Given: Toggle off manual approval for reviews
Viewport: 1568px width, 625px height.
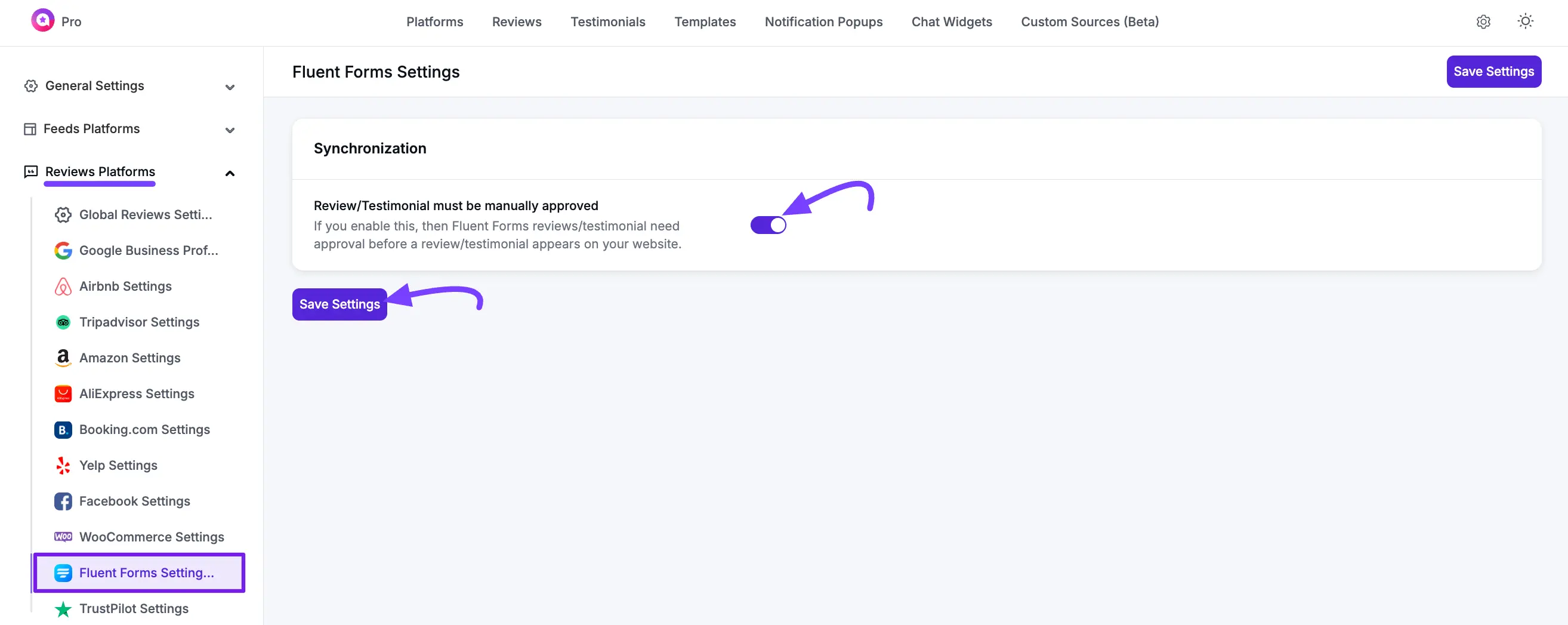Looking at the screenshot, I should pyautogui.click(x=768, y=224).
